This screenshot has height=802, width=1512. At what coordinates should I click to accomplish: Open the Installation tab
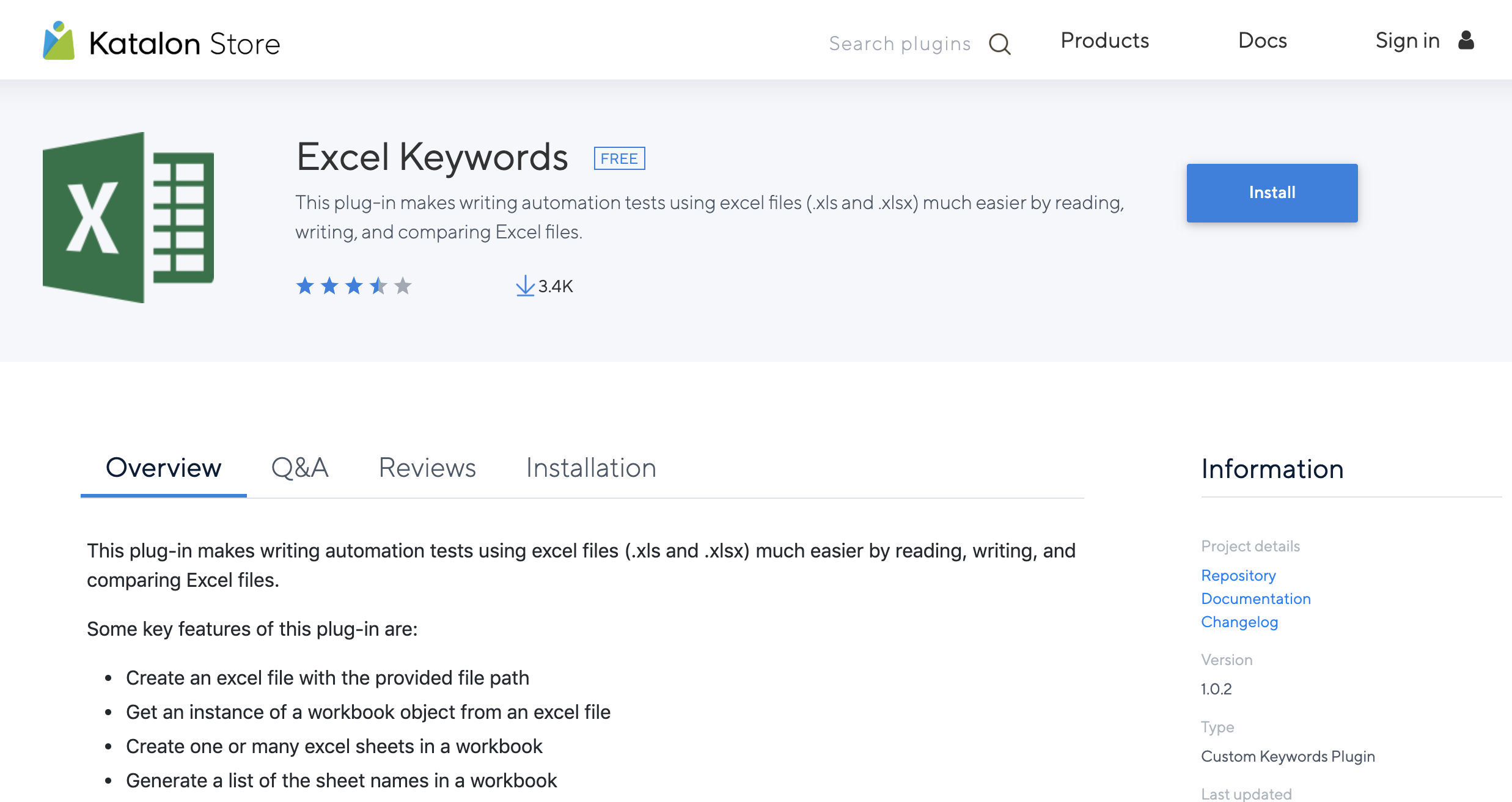pyautogui.click(x=591, y=468)
